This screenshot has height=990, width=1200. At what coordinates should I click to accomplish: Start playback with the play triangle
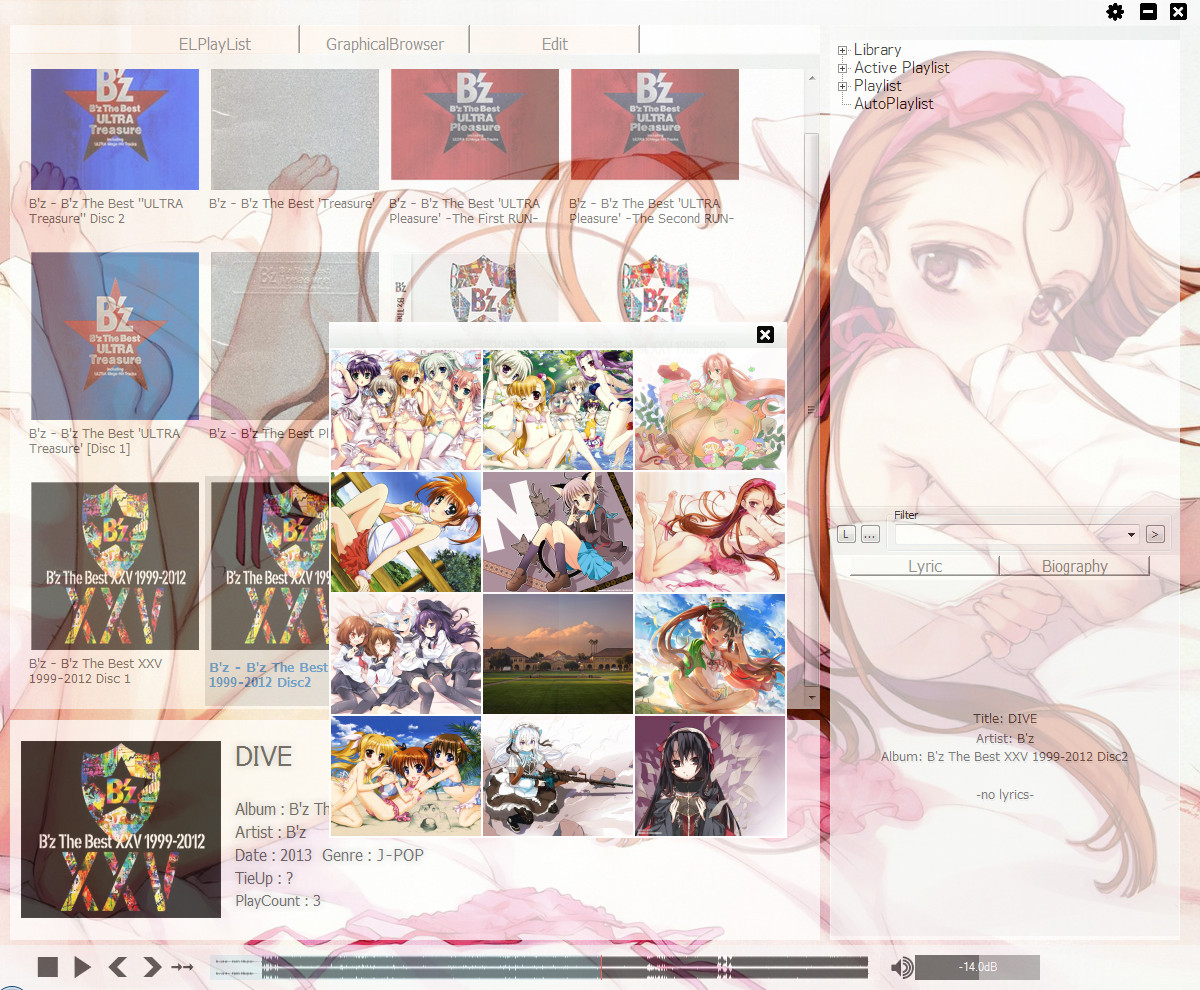83,967
